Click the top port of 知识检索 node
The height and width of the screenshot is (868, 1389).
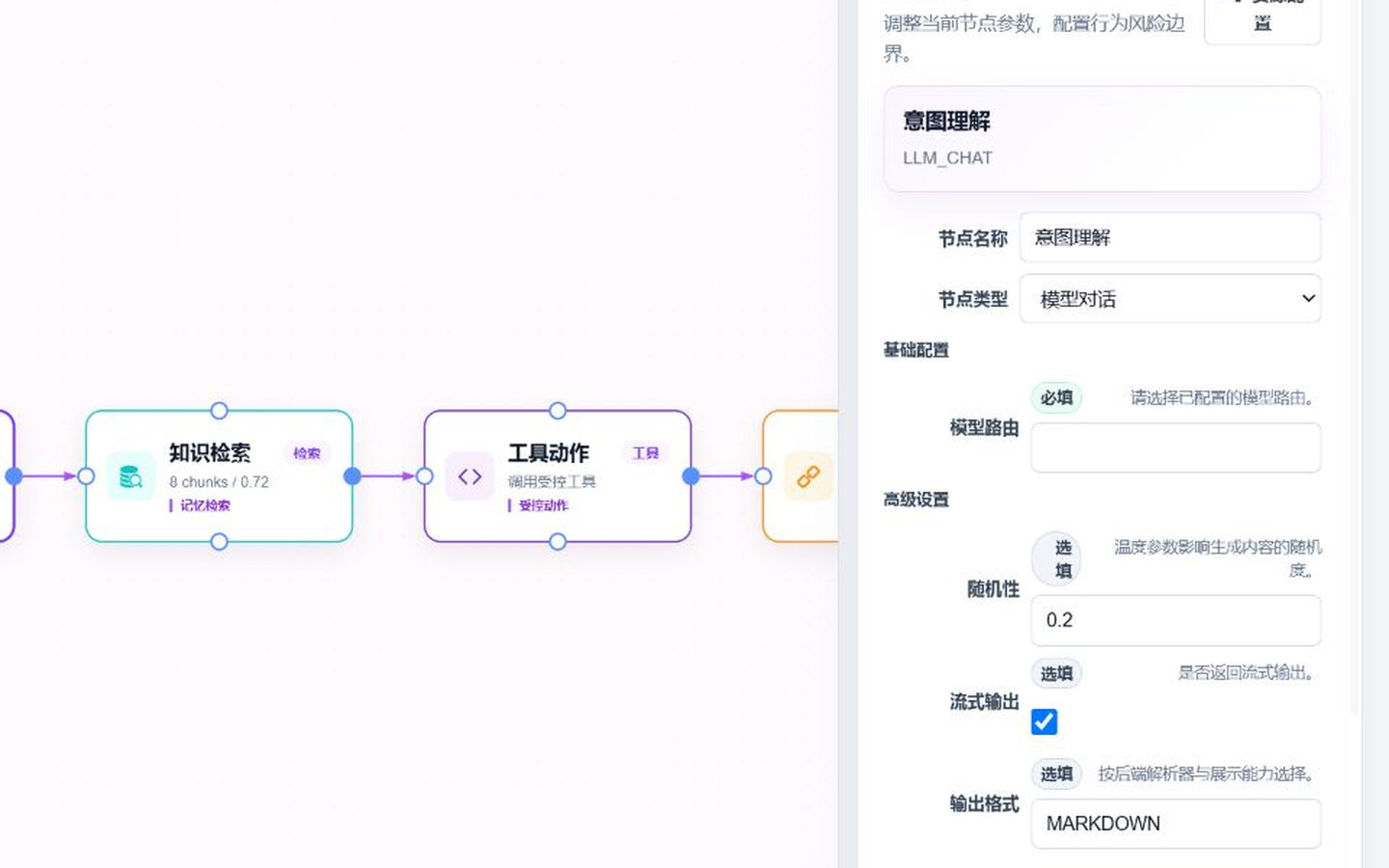[x=219, y=411]
